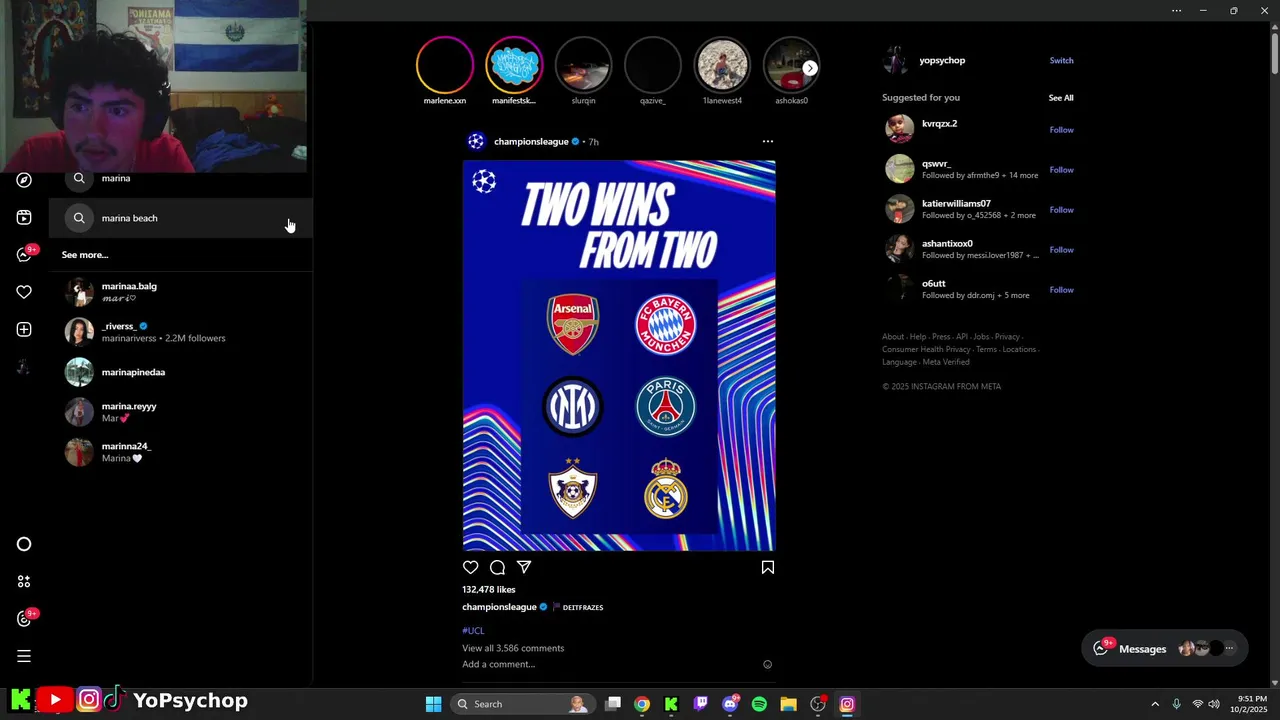The width and height of the screenshot is (1280, 720).
Task: Open slurqin story
Action: pos(583,65)
